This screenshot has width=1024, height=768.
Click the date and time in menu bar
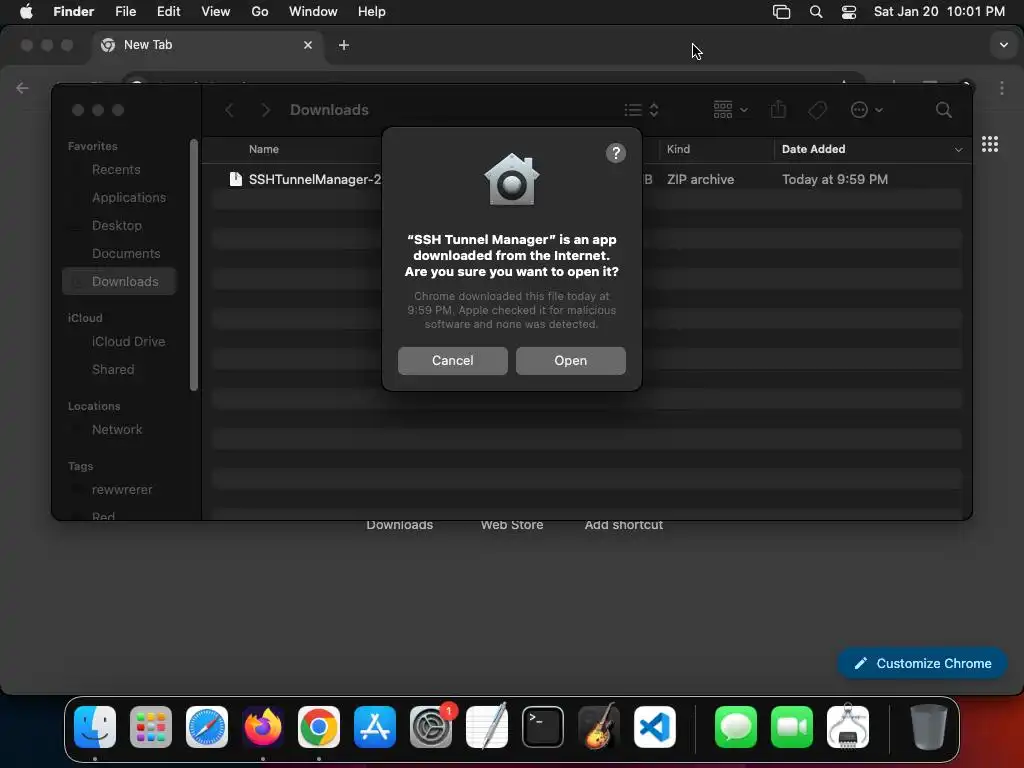point(938,12)
